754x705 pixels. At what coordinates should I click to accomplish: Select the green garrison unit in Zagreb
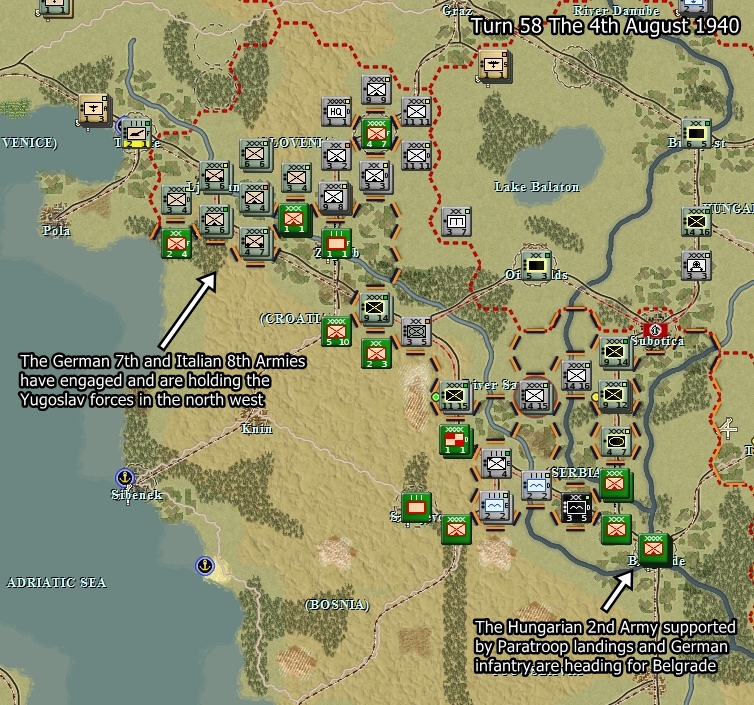coord(336,243)
